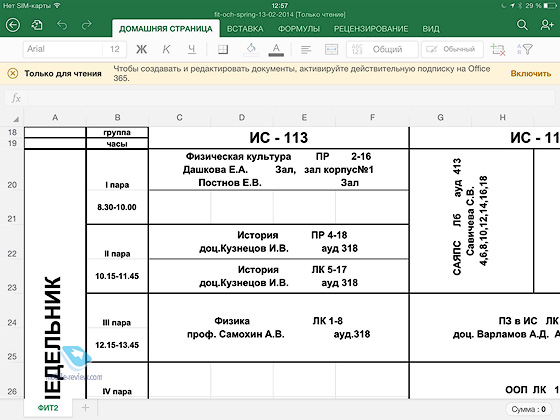Viewport: 560px width, 420px height.
Task: Select the ИС - 113 header cell
Action: click(x=279, y=138)
